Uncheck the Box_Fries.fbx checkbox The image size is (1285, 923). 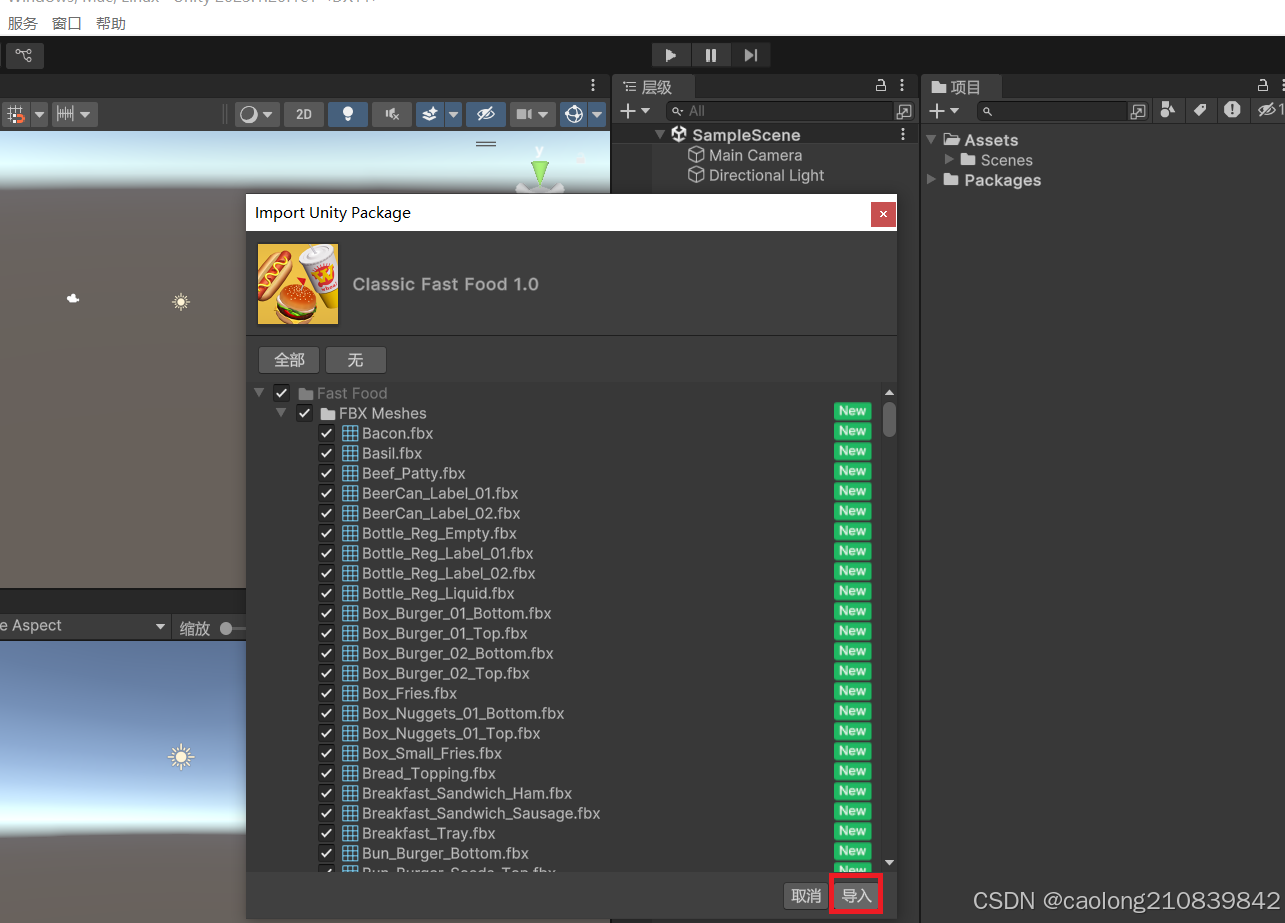pos(326,693)
